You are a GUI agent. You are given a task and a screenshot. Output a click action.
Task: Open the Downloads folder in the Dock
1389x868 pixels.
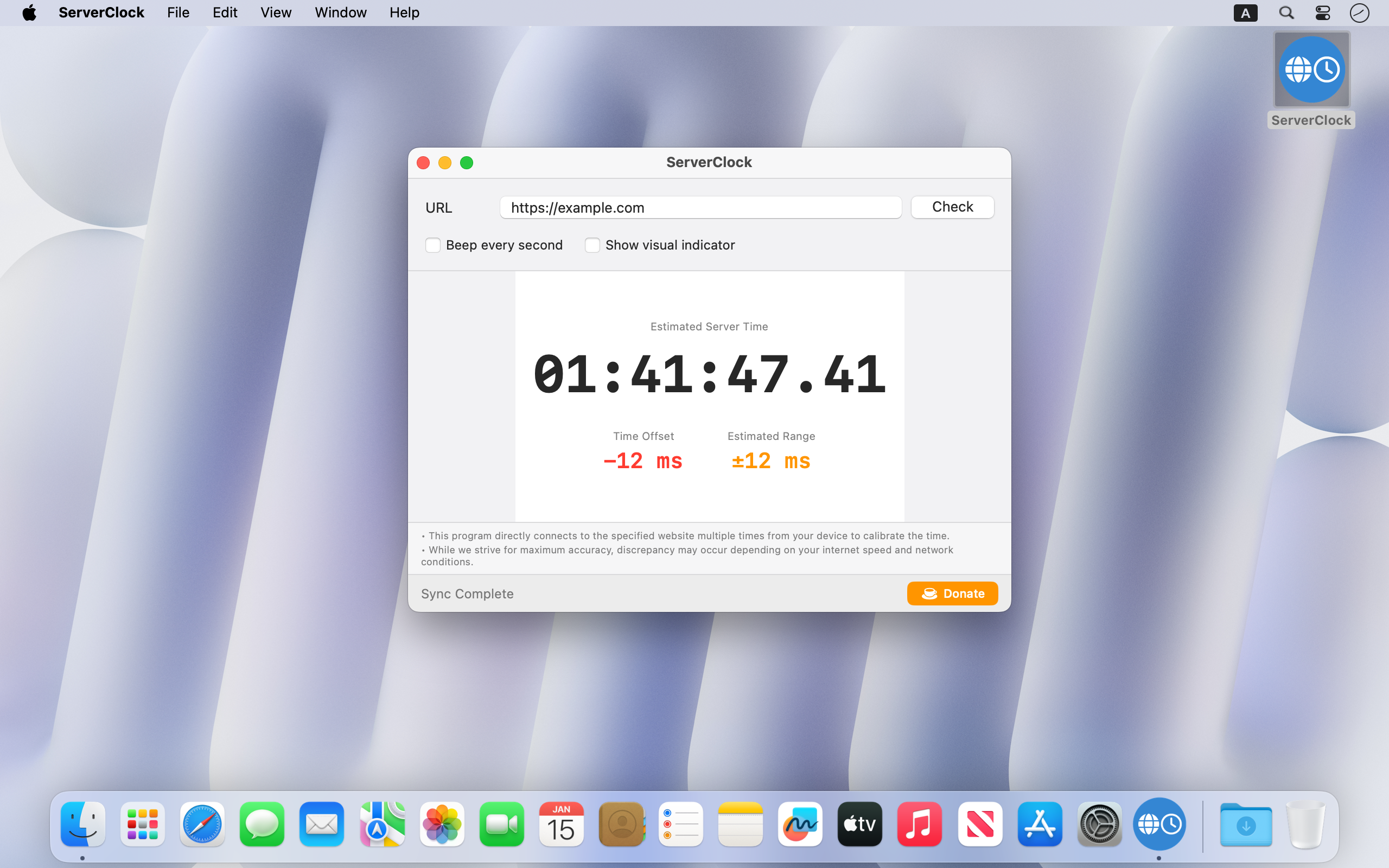point(1246,825)
